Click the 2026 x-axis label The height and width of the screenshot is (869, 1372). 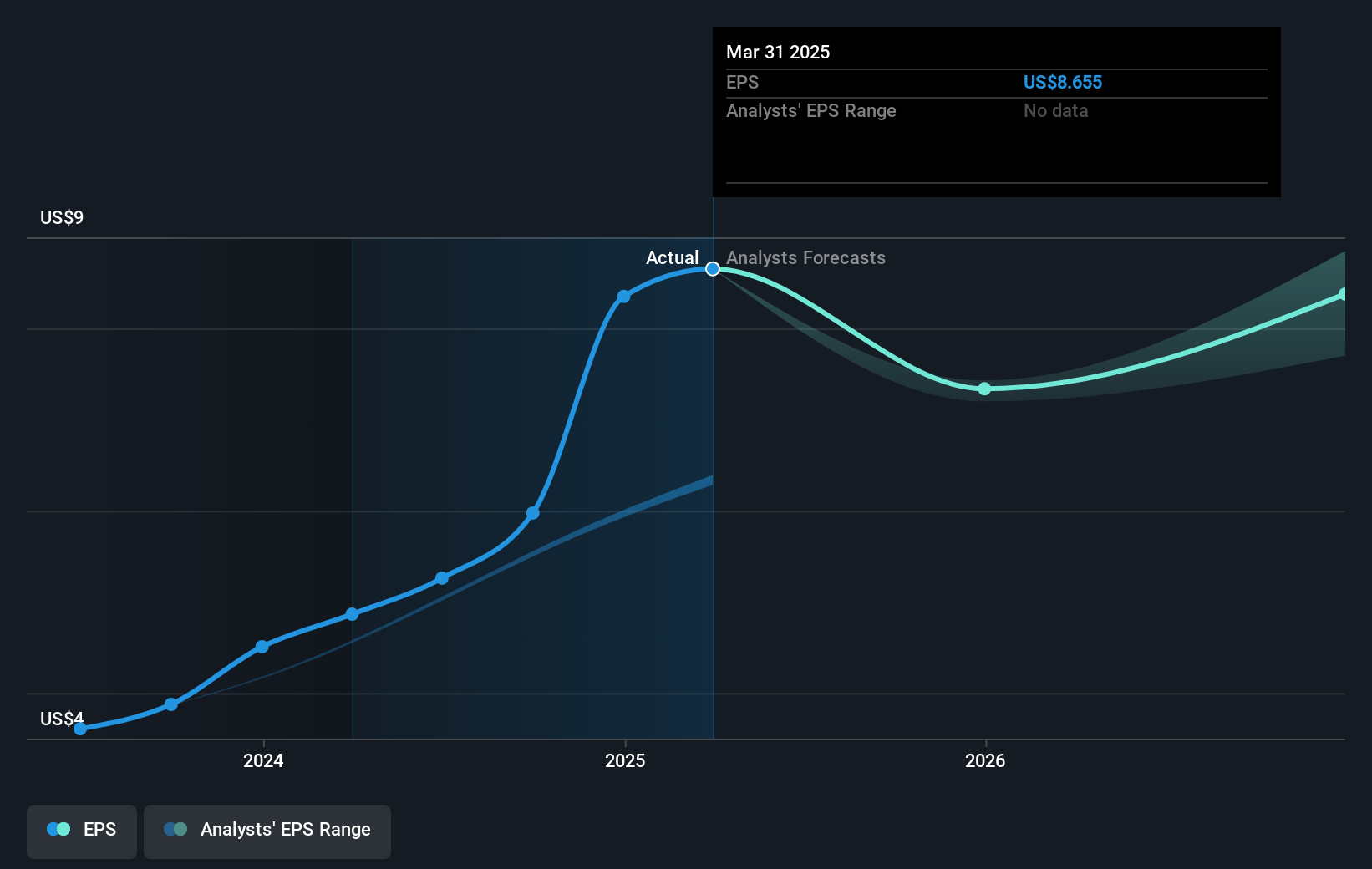[x=985, y=760]
